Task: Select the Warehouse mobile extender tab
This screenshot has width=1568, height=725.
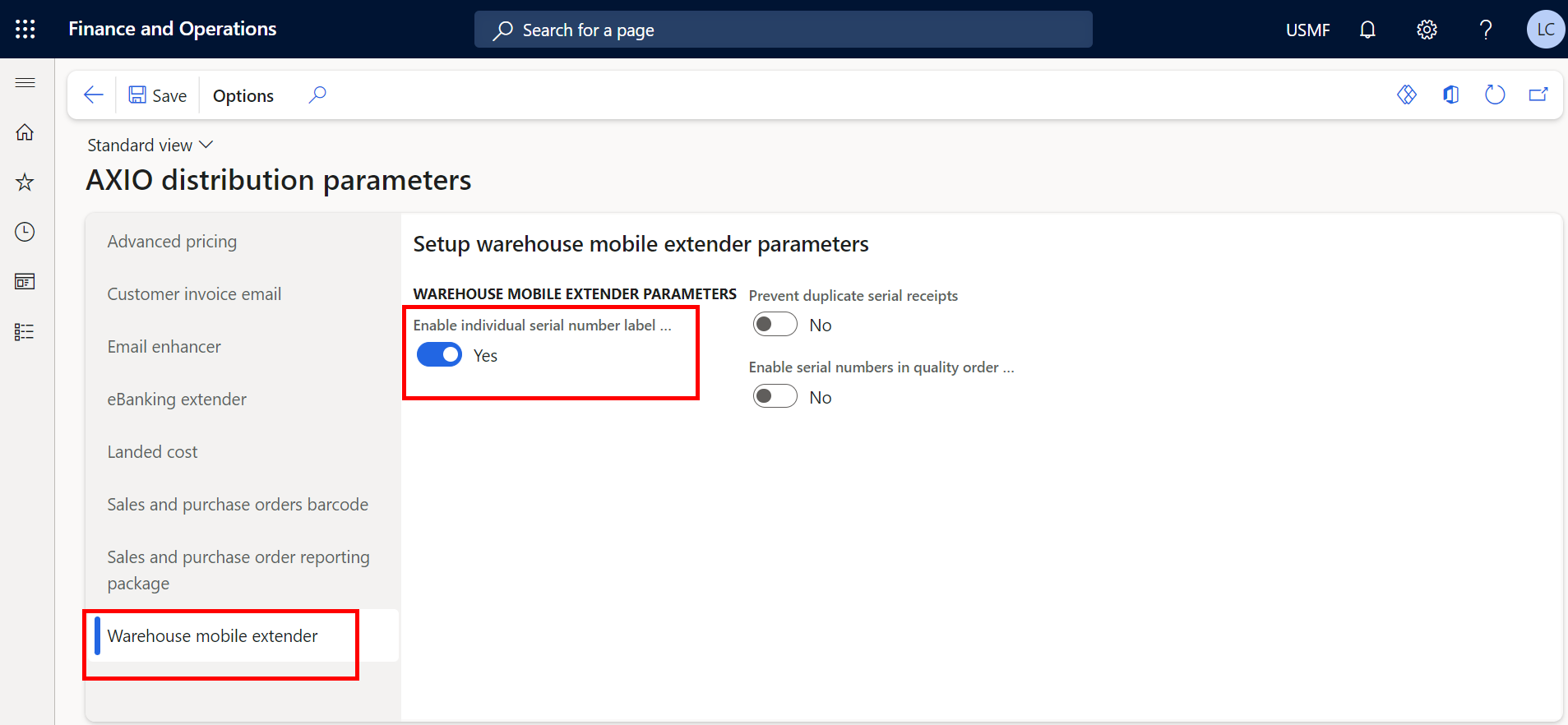Action: (243, 636)
